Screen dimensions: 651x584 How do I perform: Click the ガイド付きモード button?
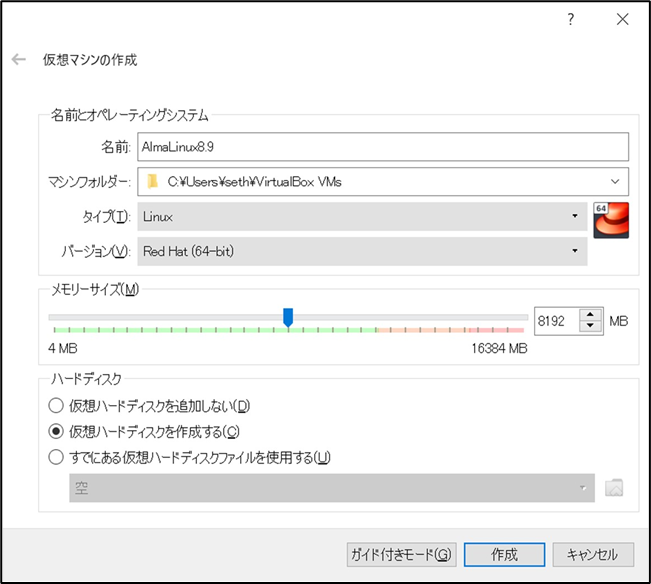click(x=401, y=555)
